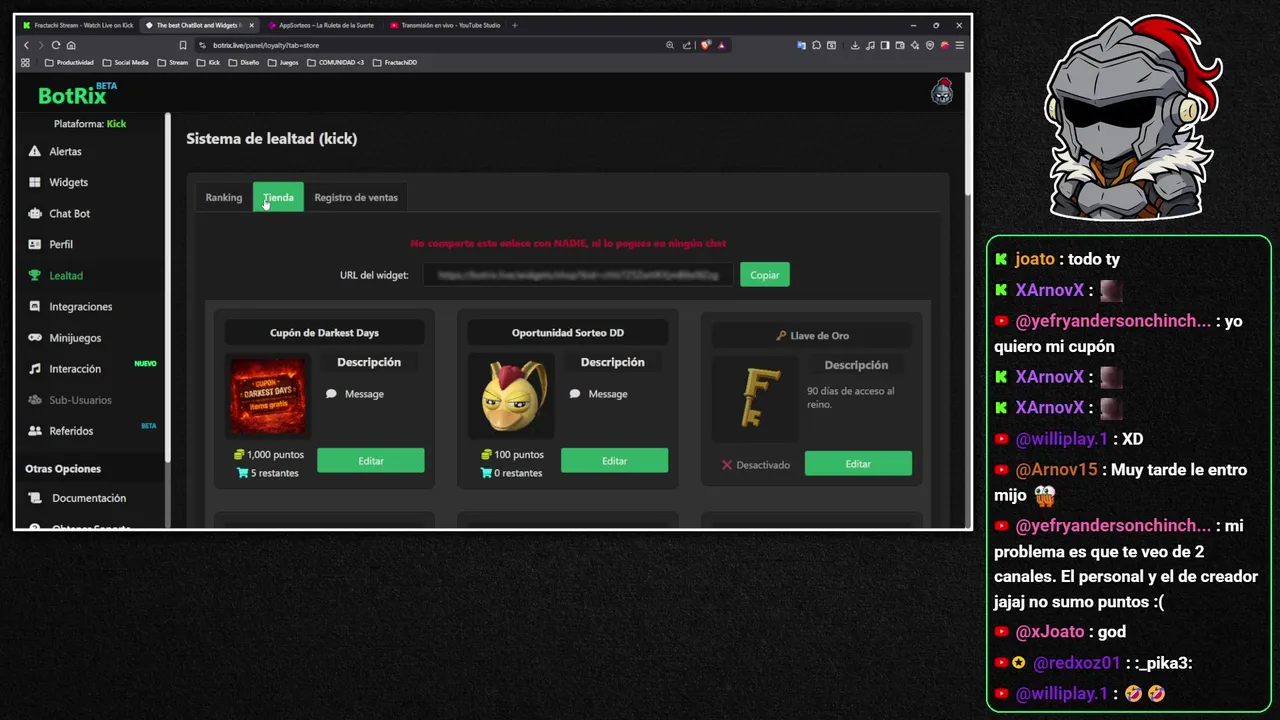Click the Sorteo DD character thumbnail

pos(512,397)
